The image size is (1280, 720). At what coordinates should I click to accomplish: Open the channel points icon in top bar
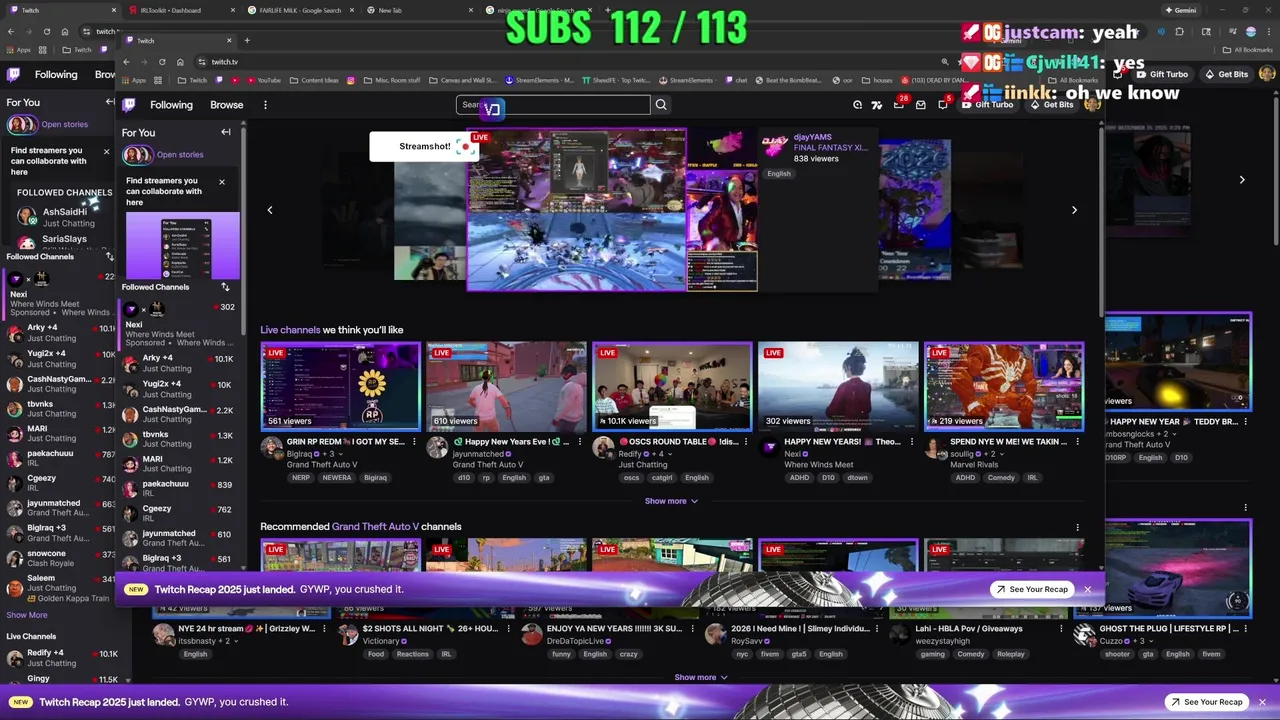857,105
